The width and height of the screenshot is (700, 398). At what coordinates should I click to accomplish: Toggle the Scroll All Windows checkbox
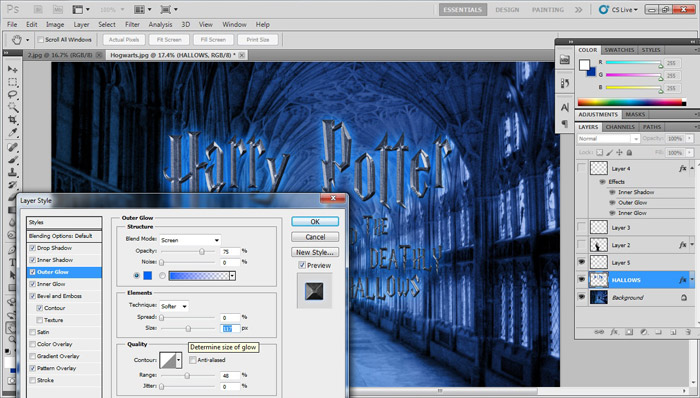click(x=41, y=40)
